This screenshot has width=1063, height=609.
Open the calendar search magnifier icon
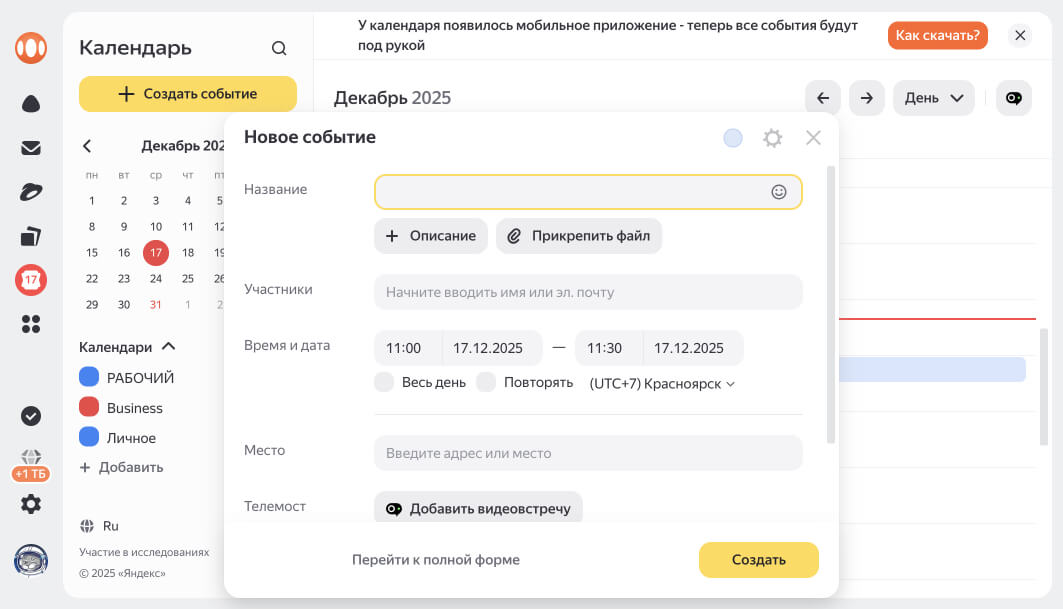[279, 47]
